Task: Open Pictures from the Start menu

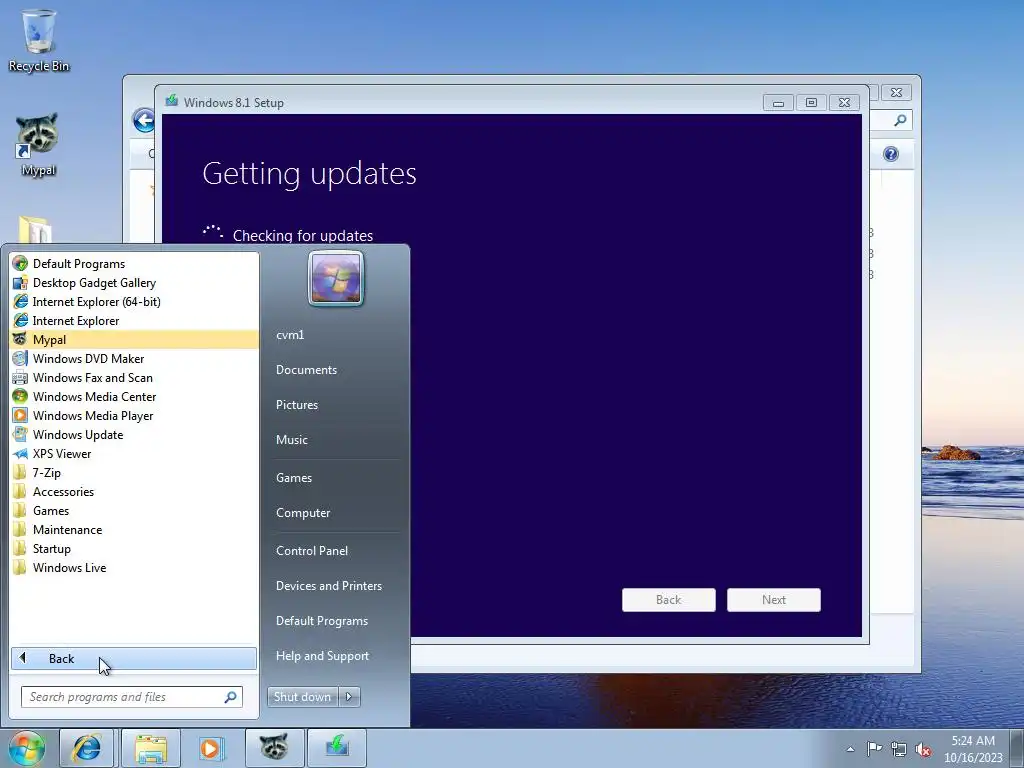Action: [297, 405]
